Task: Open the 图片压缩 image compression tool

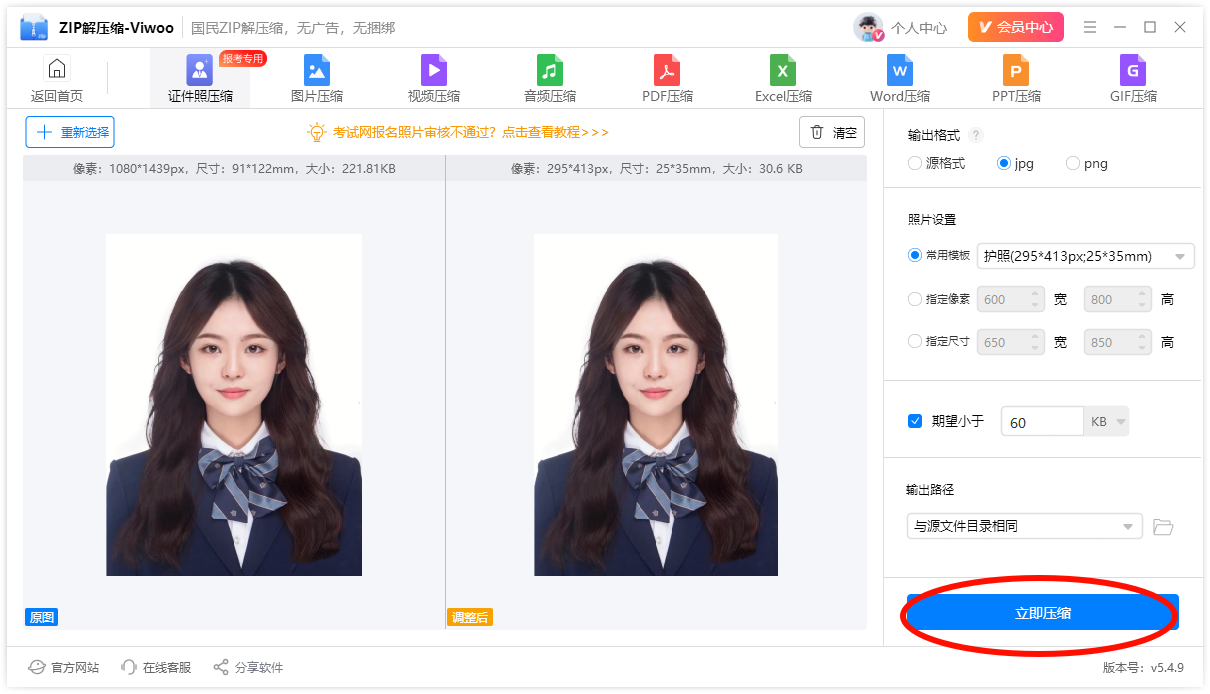Action: click(x=317, y=70)
